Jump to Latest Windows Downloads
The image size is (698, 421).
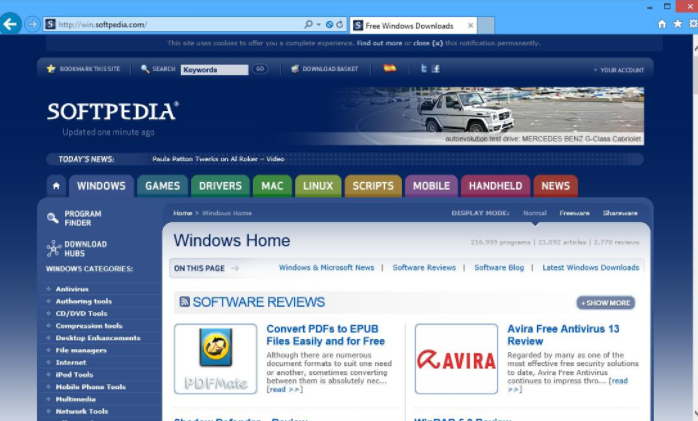[591, 267]
